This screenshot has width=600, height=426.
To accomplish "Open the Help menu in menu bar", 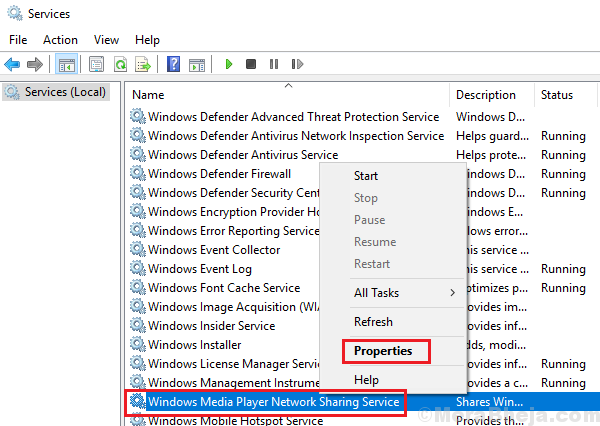I will (x=147, y=40).
